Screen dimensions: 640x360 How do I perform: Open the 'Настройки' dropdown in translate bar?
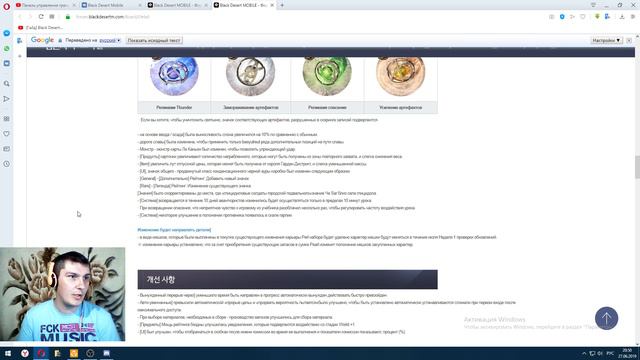pos(606,40)
